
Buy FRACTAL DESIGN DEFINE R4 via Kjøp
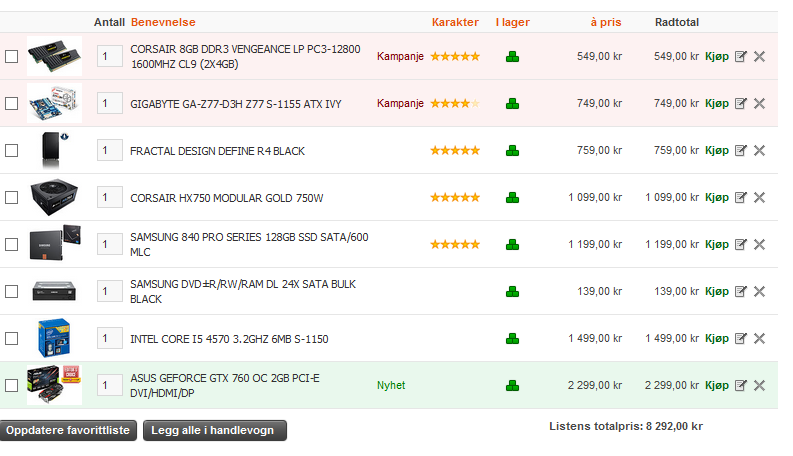[x=717, y=150]
